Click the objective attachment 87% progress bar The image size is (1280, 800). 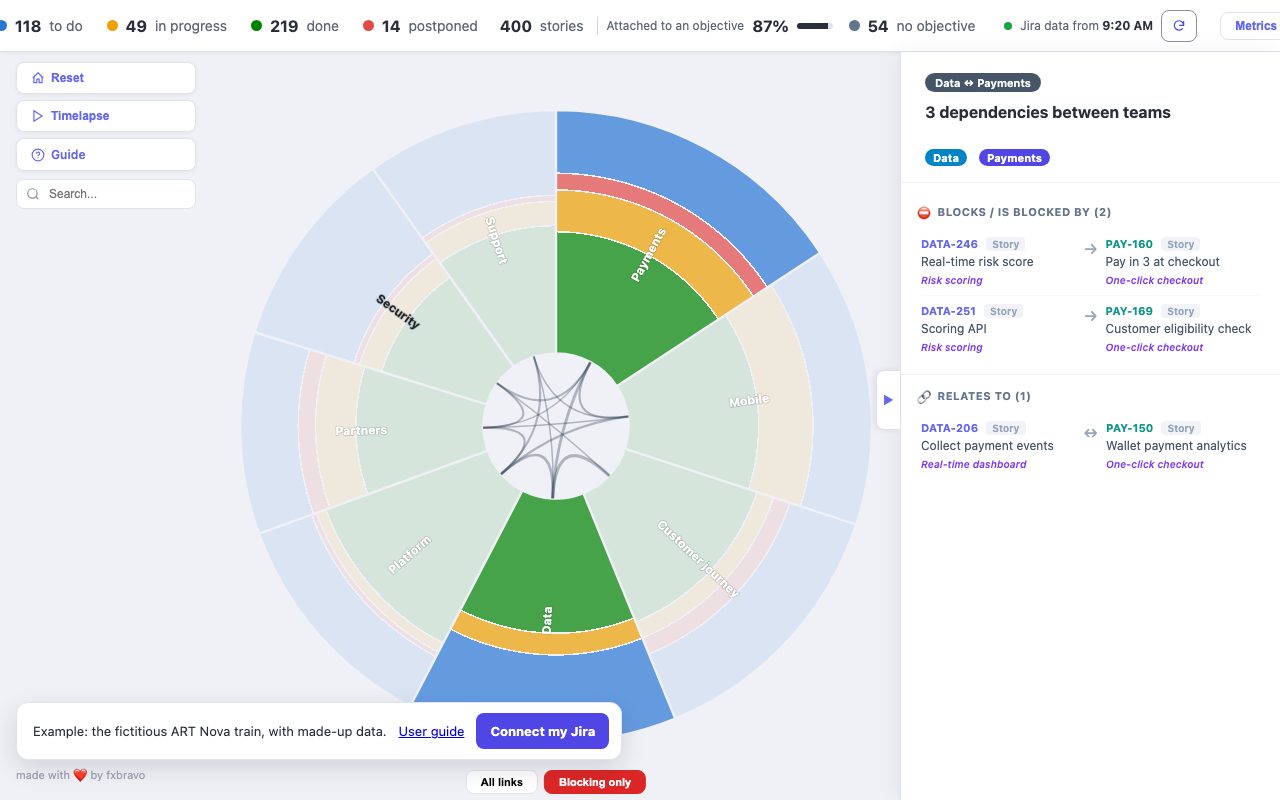pos(815,26)
